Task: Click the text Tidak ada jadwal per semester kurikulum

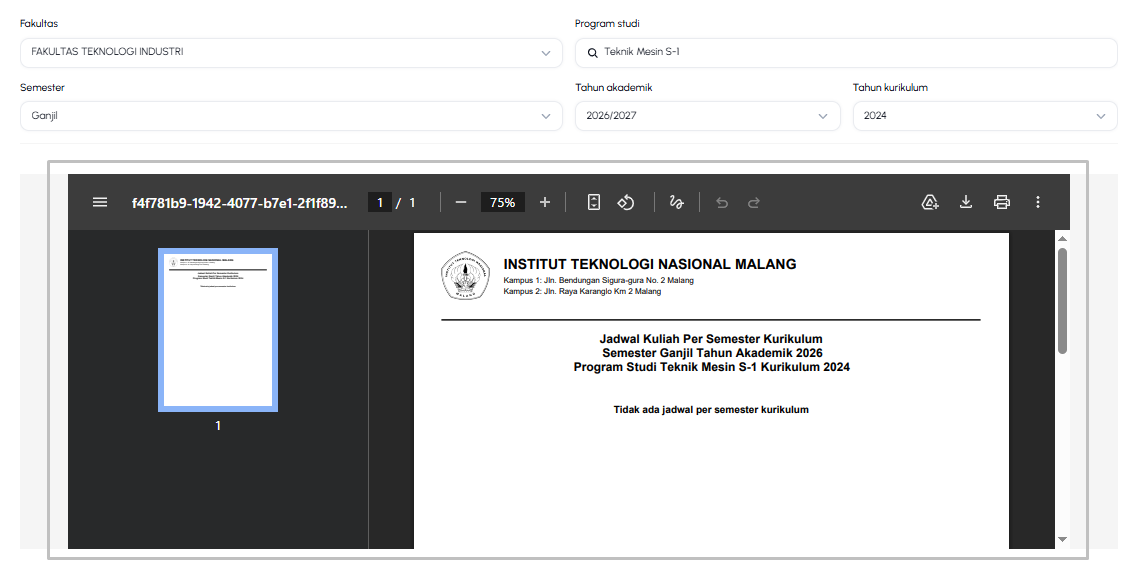Action: [x=711, y=410]
